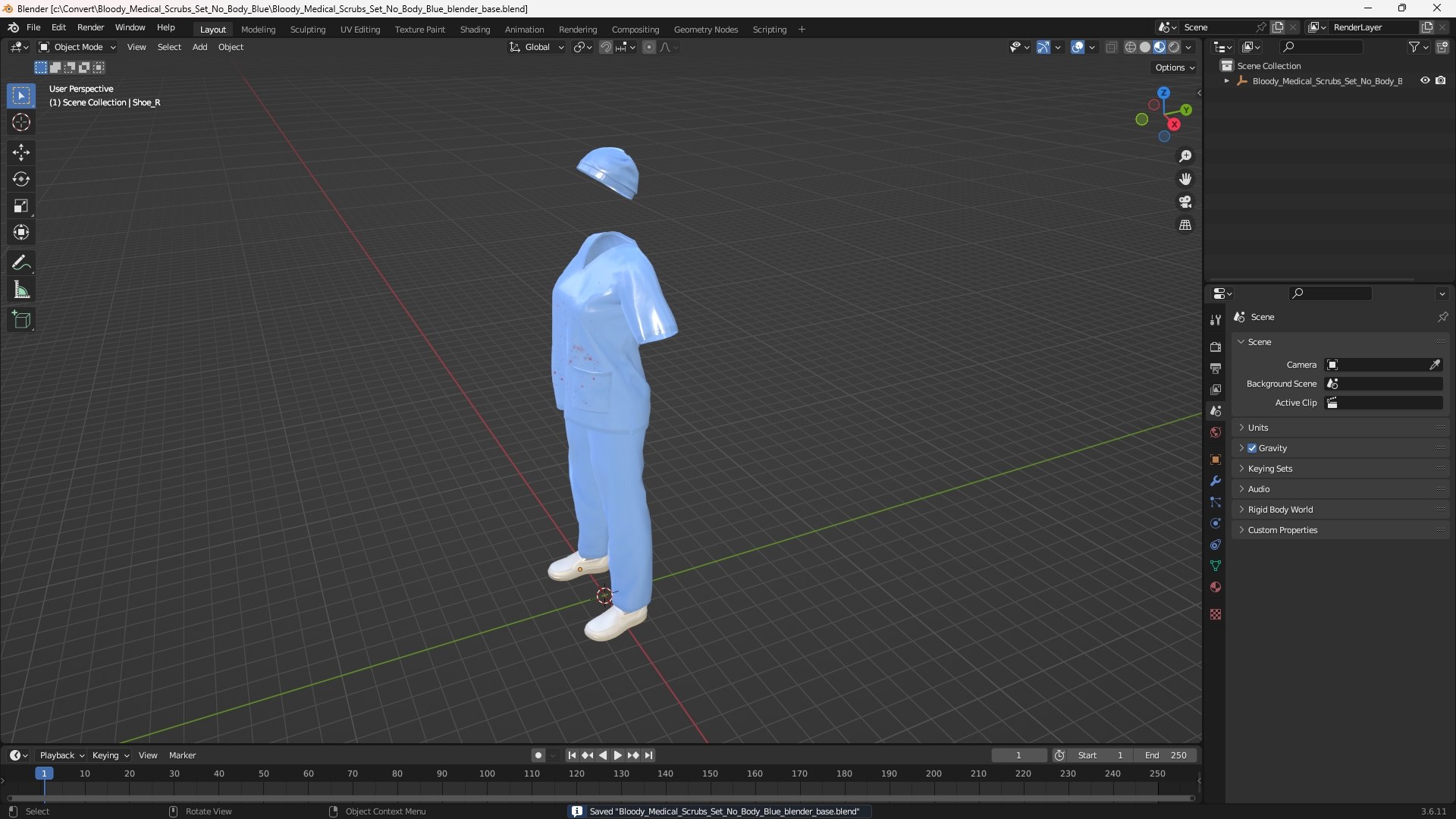Open the outliner filter dropdown

(x=1418, y=47)
